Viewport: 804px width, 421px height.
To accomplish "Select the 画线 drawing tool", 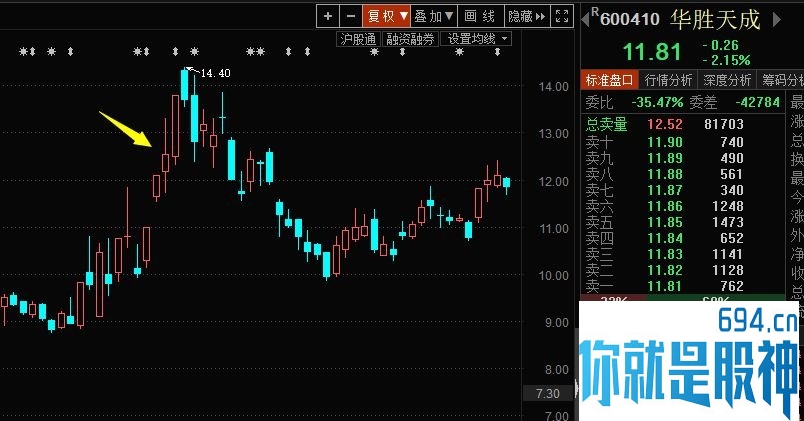I will click(x=480, y=16).
